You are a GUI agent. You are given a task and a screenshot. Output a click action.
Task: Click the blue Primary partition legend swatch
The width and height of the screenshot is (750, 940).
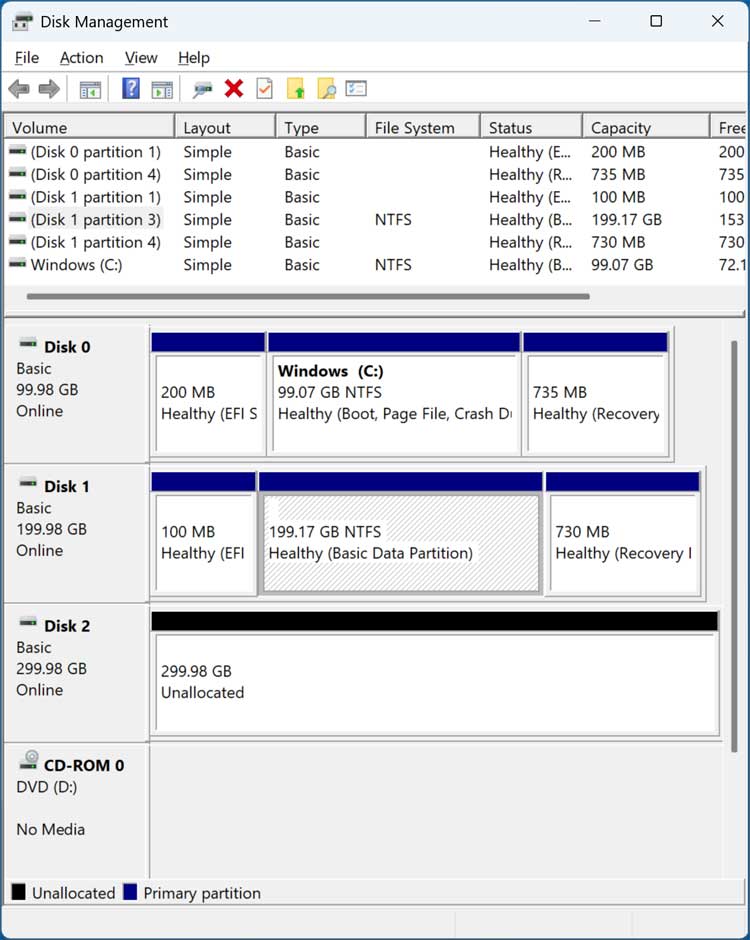(130, 891)
